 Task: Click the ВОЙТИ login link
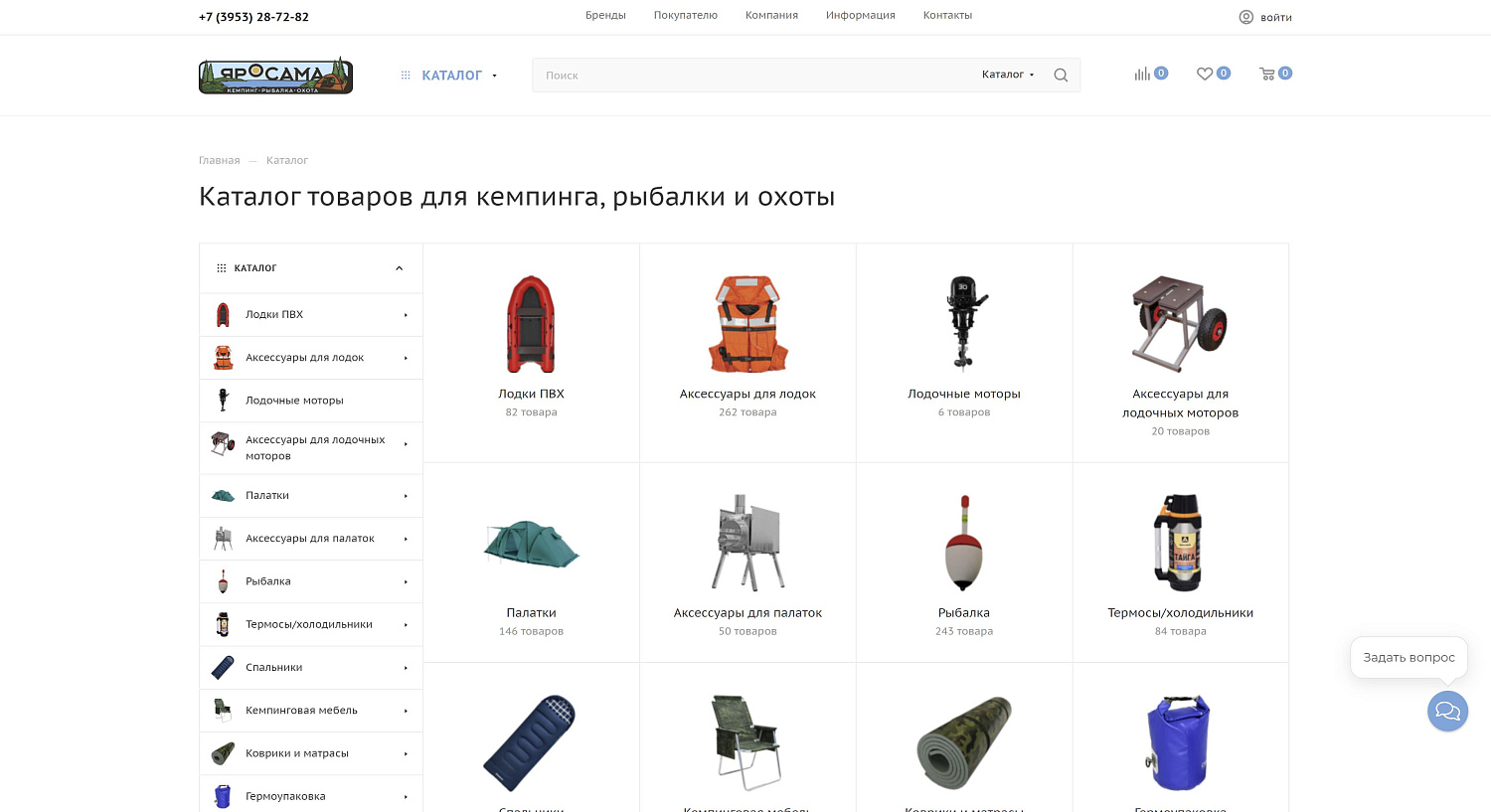(x=1275, y=17)
